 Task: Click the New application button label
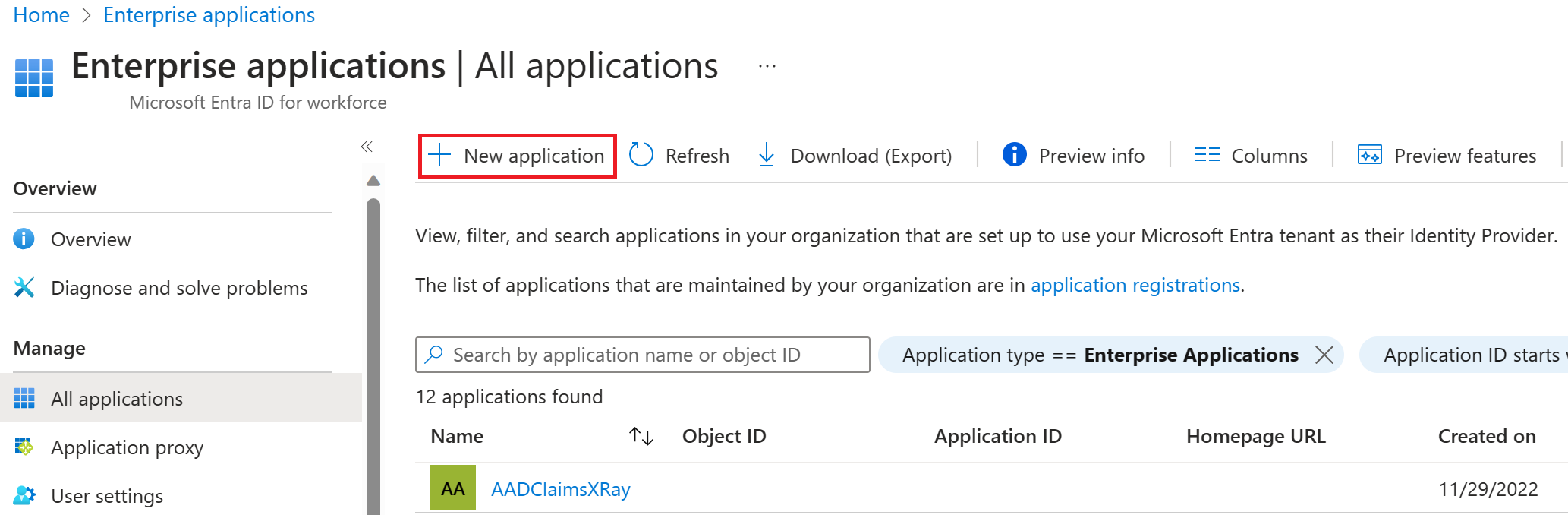tap(534, 156)
